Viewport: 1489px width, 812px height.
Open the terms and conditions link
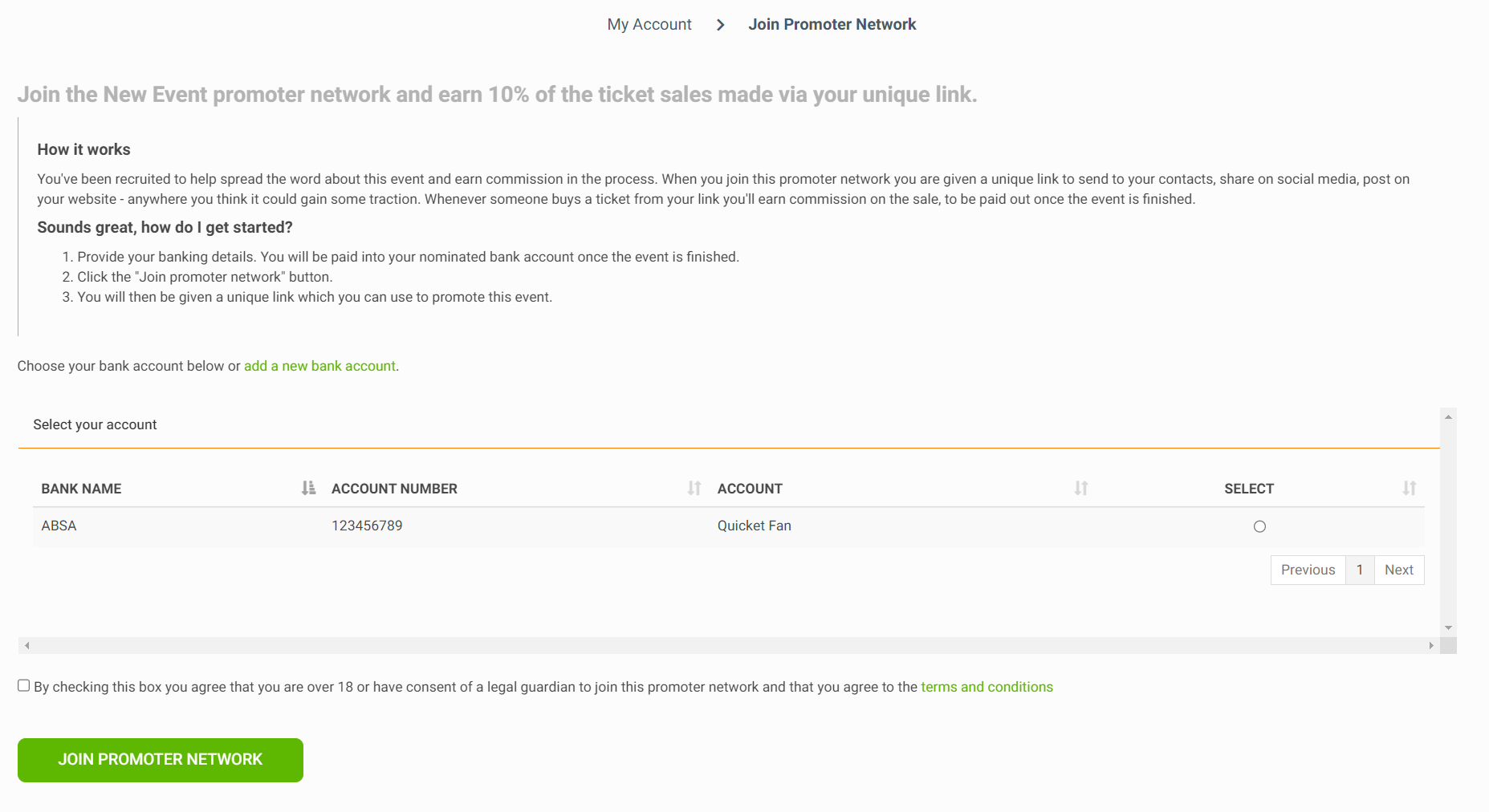pyautogui.click(x=987, y=687)
